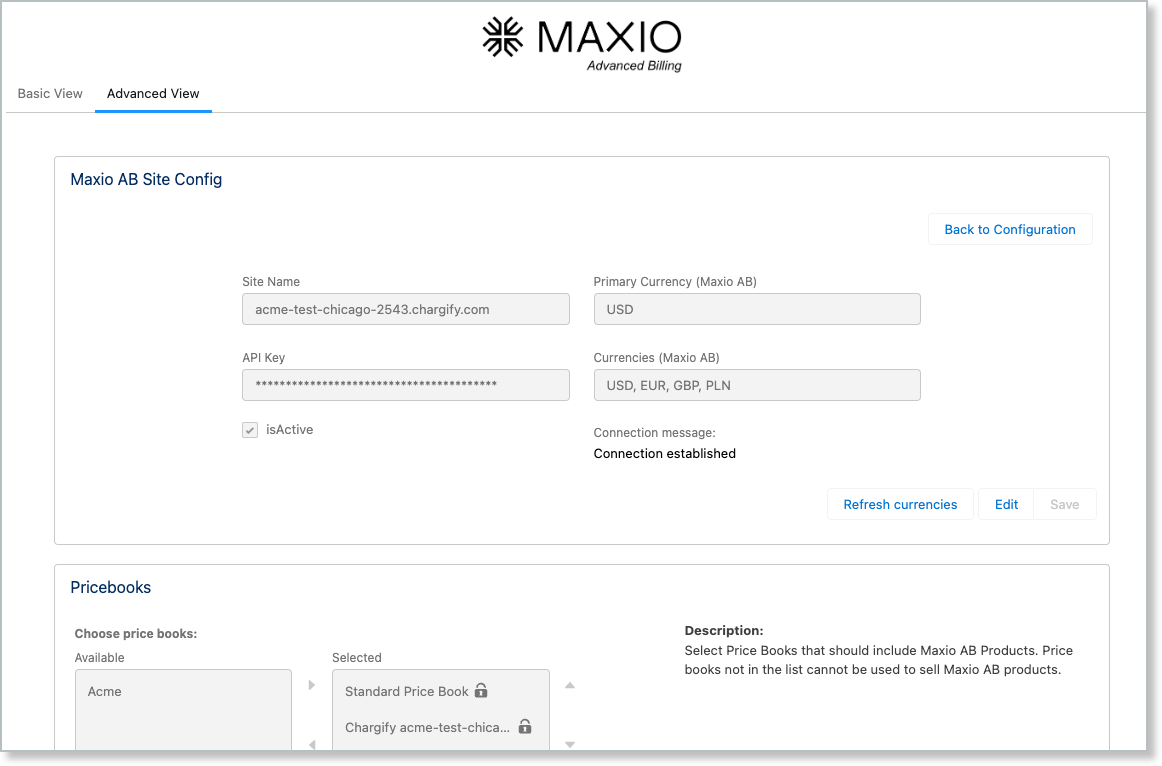Image resolution: width=1162 pixels, height=766 pixels.
Task: Click the Primary Currency field showing USD
Action: 757,309
